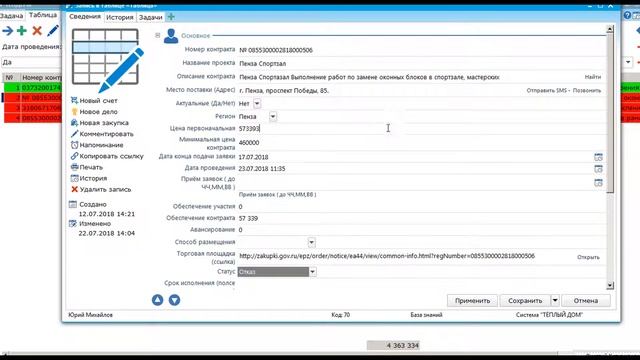Image resolution: width=640 pixels, height=360 pixels.
Task: Print the record via Печать
Action: (91, 167)
